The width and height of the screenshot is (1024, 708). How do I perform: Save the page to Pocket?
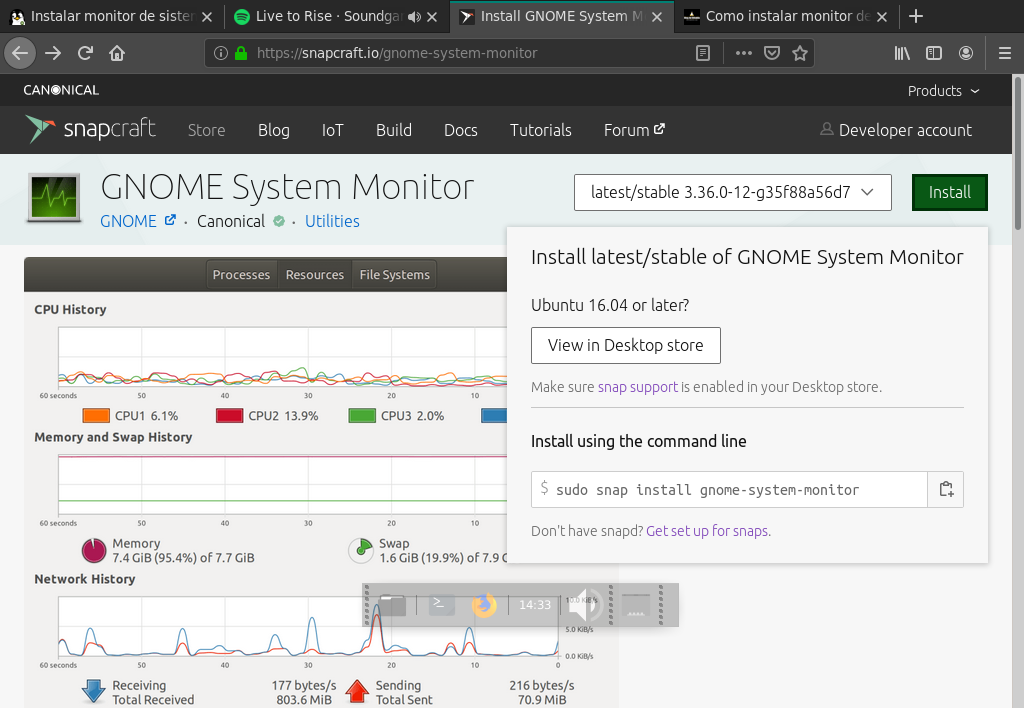(772, 53)
